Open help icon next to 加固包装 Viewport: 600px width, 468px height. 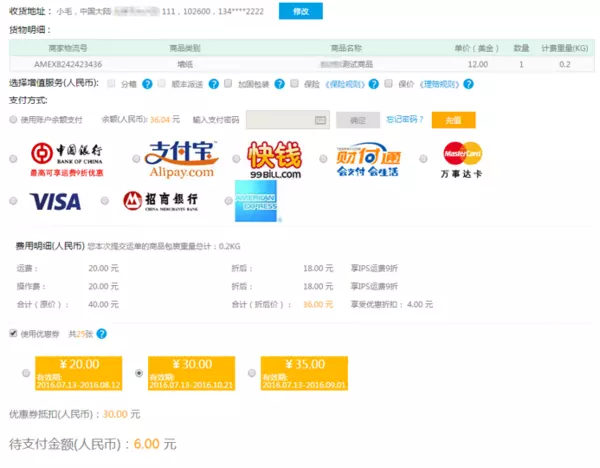point(280,84)
